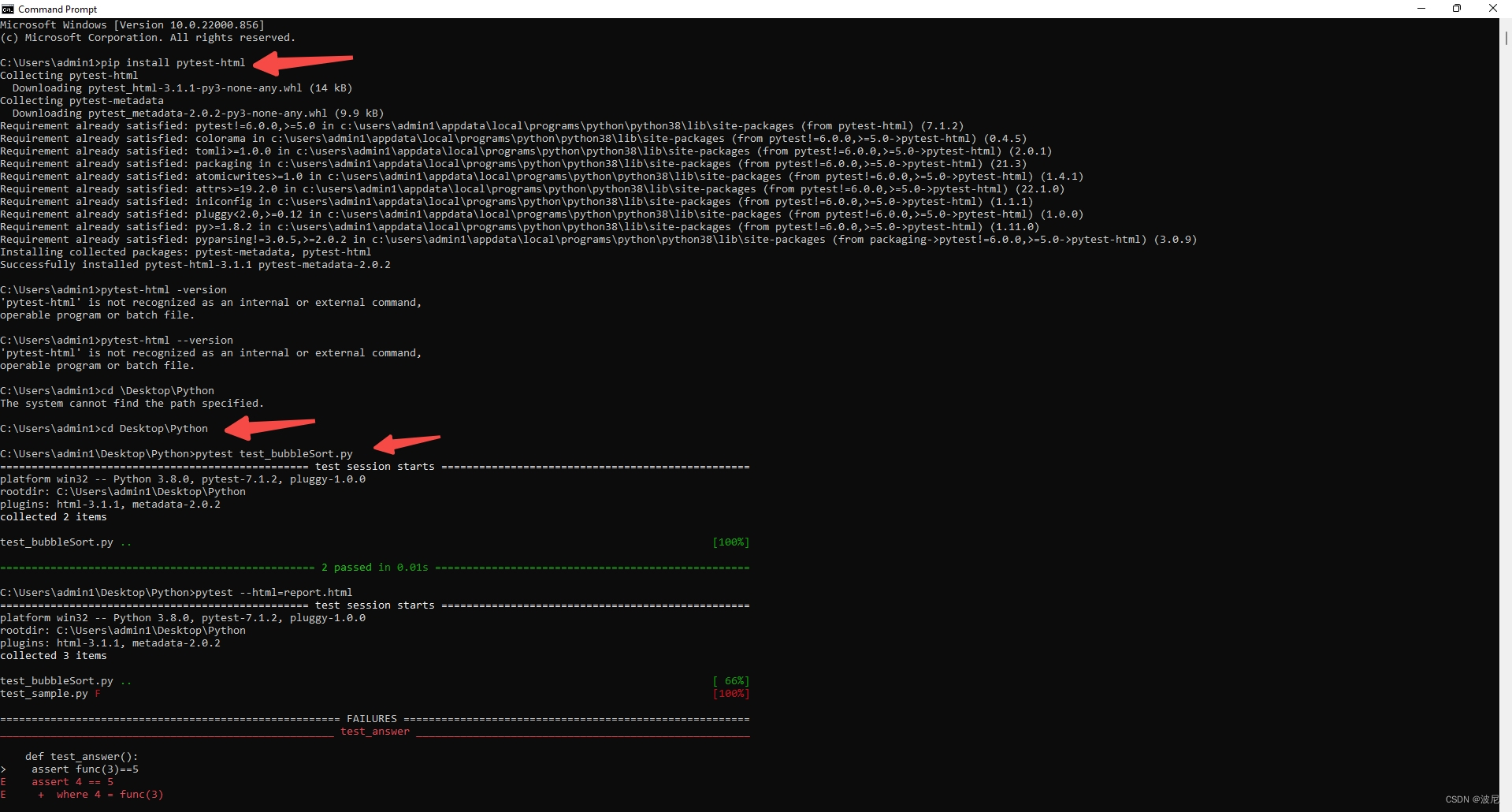Click the 'cd \Desktop\Python' command line
Image resolution: width=1512 pixels, height=812 pixels.
107,391
